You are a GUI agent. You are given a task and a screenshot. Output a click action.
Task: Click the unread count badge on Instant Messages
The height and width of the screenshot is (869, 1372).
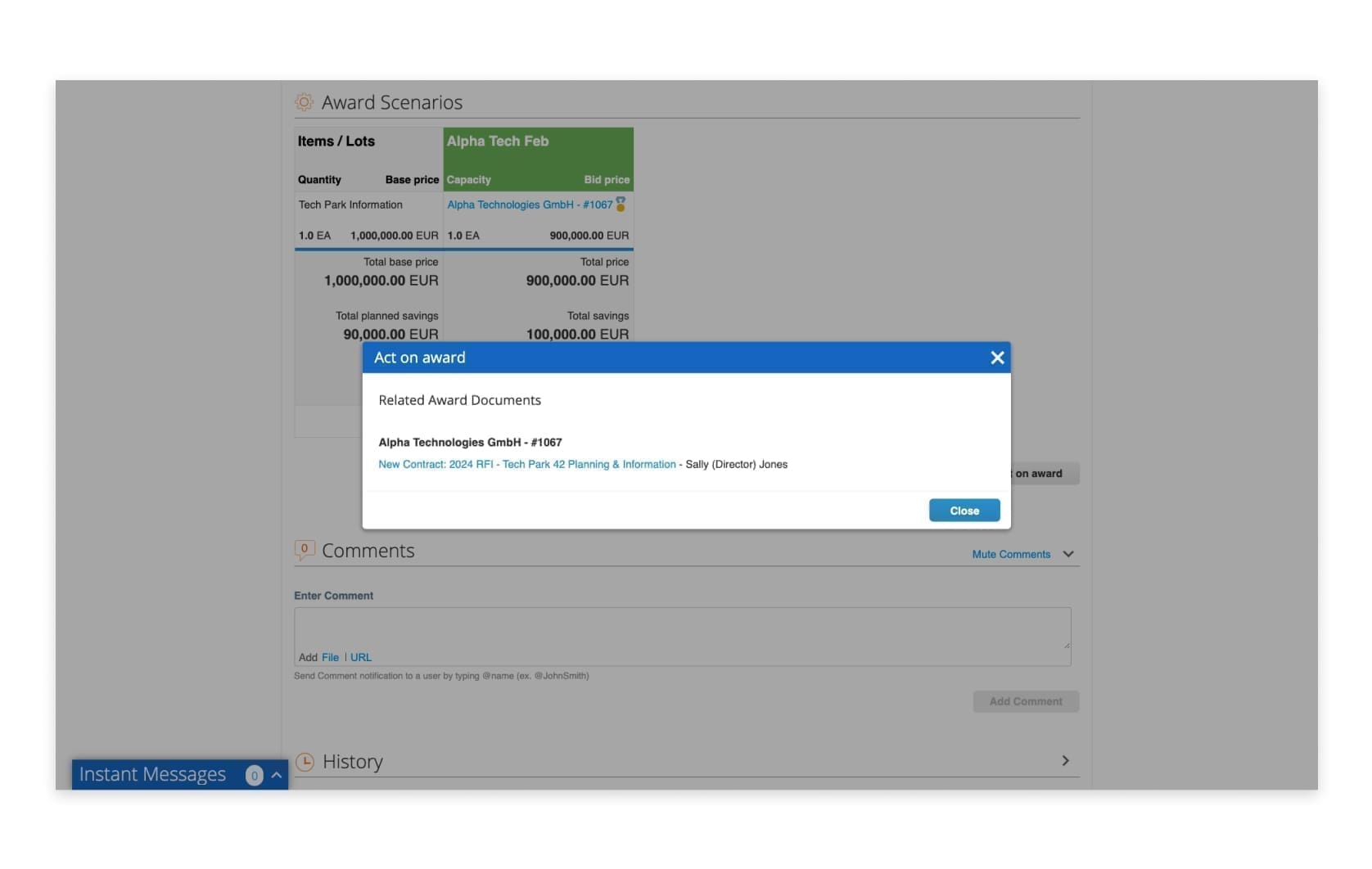(254, 775)
